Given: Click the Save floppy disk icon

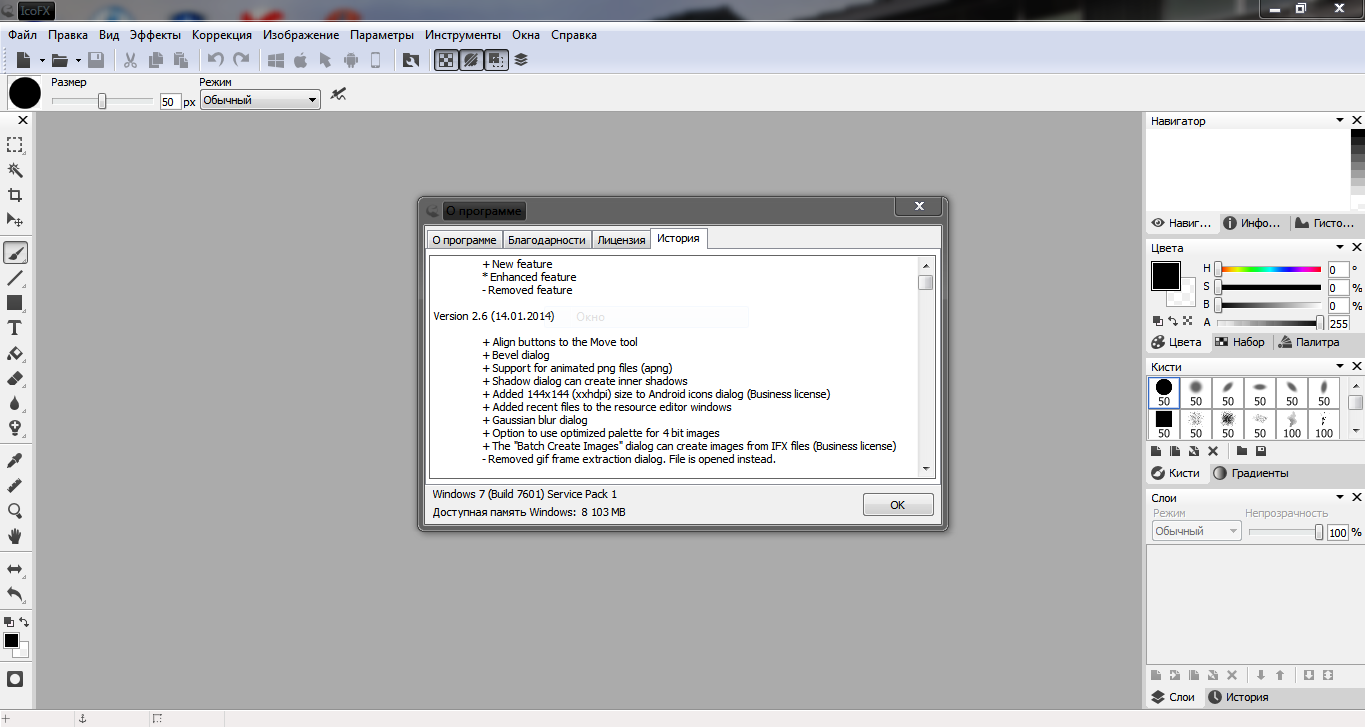Looking at the screenshot, I should pyautogui.click(x=96, y=60).
